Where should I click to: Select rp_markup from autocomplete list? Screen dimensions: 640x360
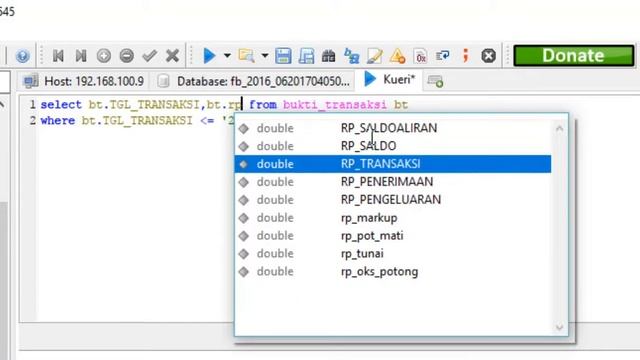[393, 218]
